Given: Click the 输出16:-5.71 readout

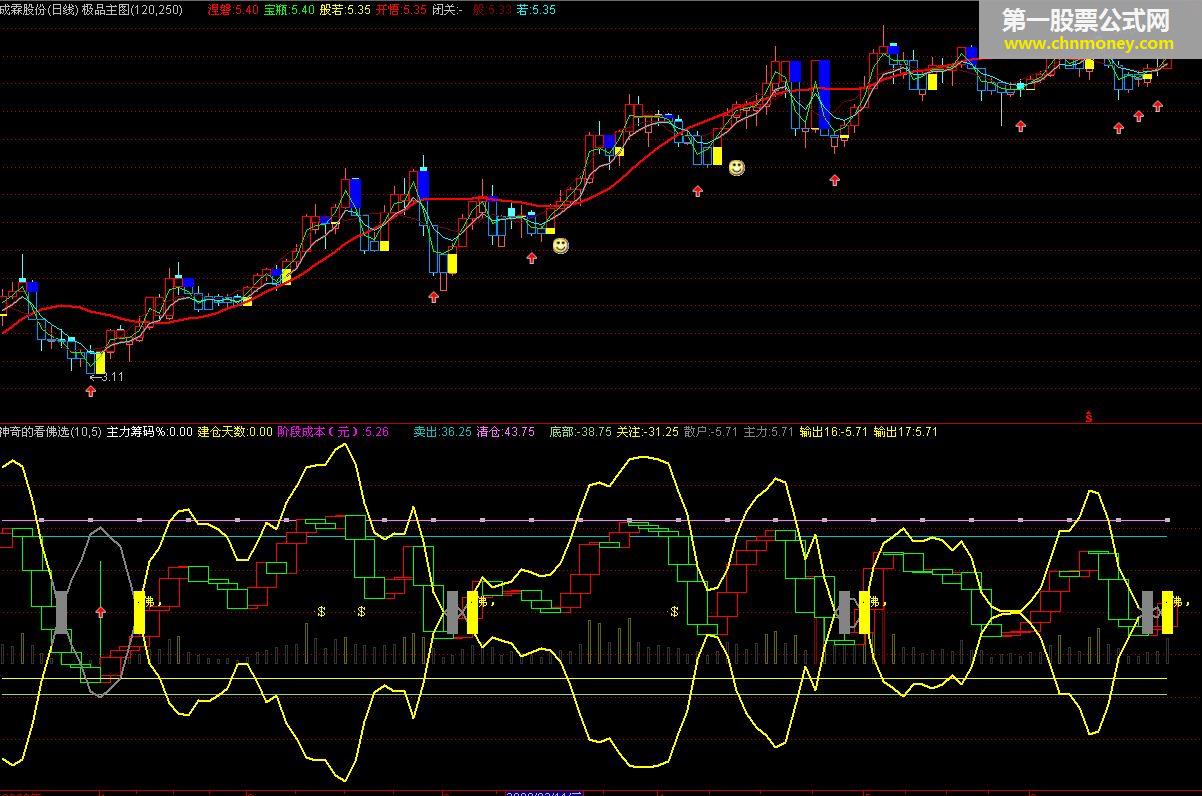Looking at the screenshot, I should tap(832, 432).
